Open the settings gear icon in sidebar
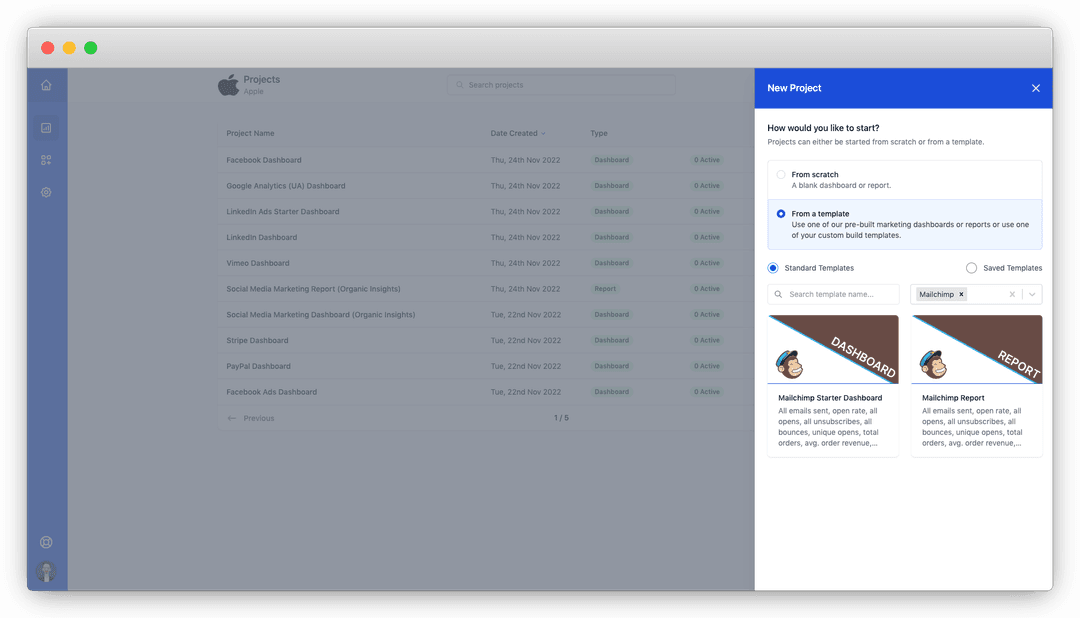The image size is (1080, 618). [x=46, y=192]
